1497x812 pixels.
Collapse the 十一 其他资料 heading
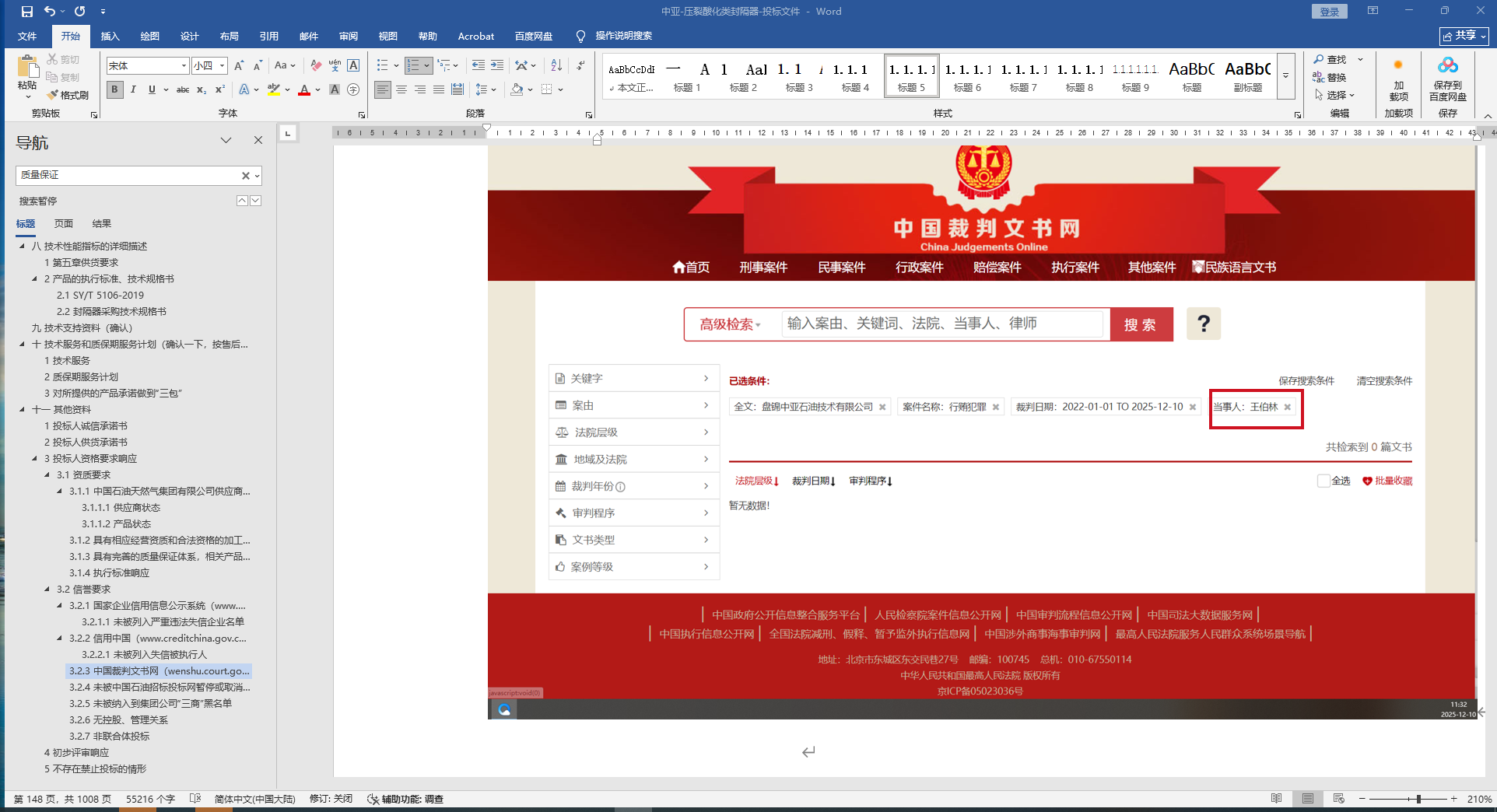point(23,410)
